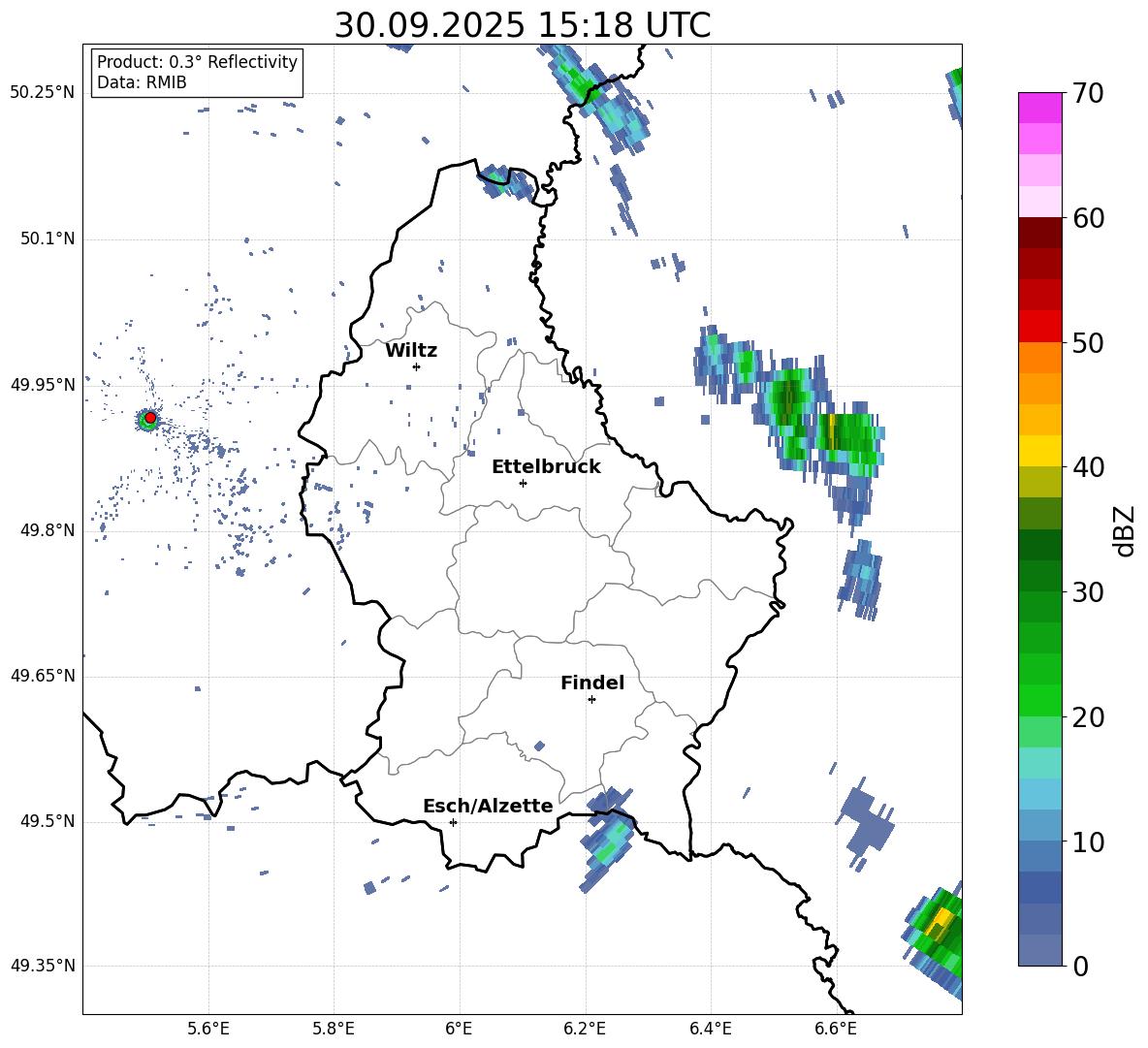1148x1048 pixels.
Task: Click the 50.1°N latitude label
Action: tap(48, 238)
